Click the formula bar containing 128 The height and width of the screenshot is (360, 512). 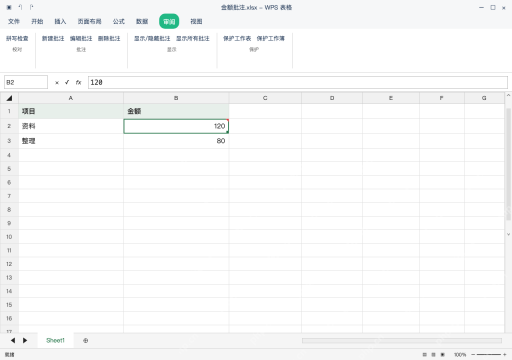(x=298, y=82)
